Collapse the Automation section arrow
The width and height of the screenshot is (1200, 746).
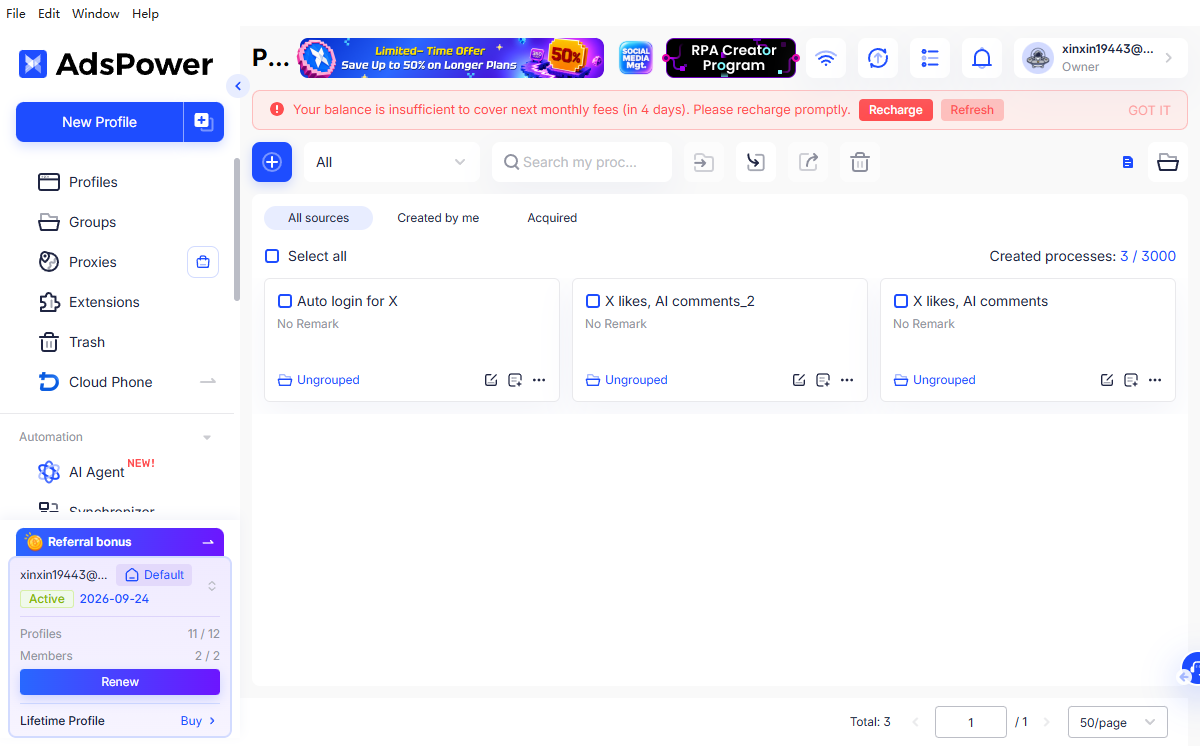[x=207, y=437]
